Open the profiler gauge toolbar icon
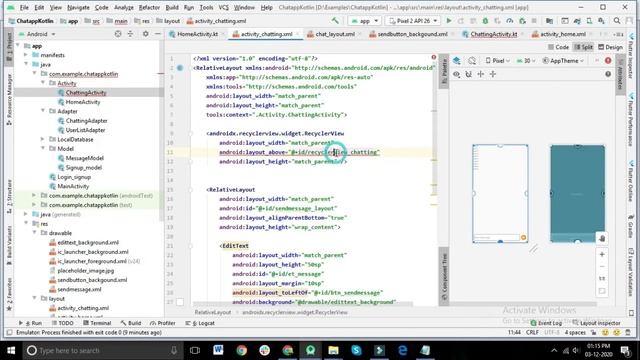The image size is (640, 360). [509, 20]
